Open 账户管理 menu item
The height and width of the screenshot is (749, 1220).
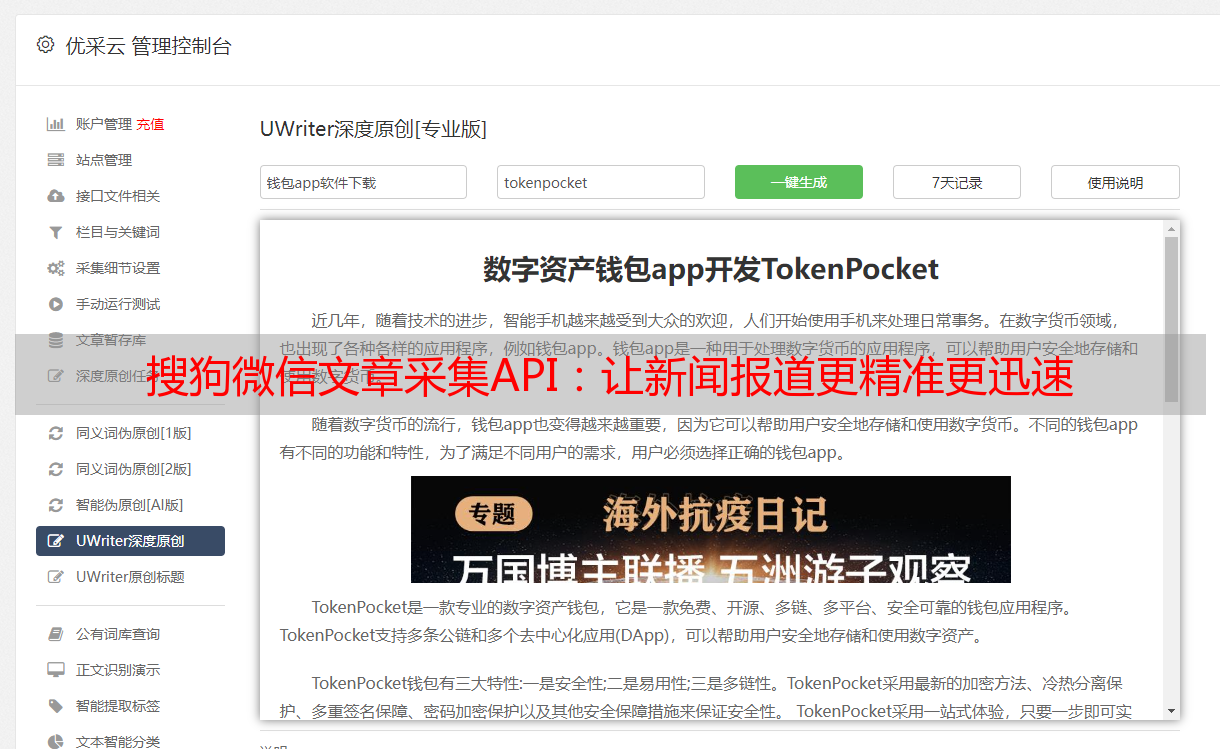(x=104, y=124)
